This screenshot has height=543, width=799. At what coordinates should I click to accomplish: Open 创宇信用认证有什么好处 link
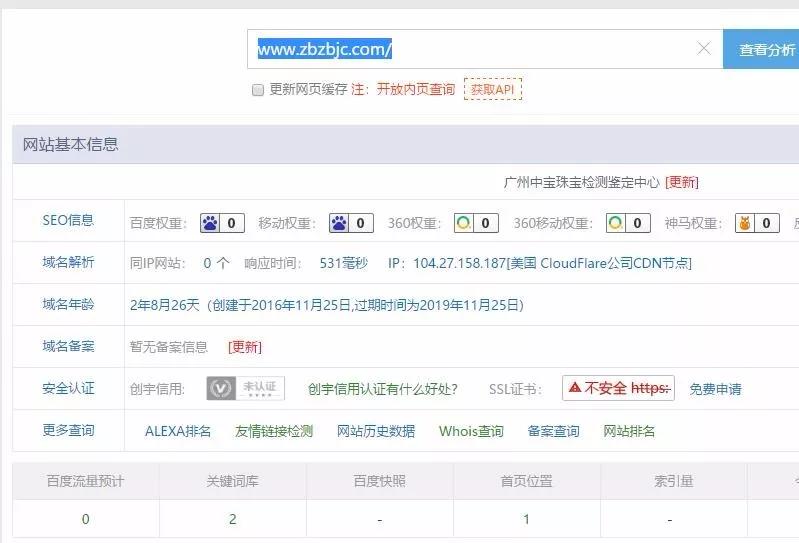point(383,390)
